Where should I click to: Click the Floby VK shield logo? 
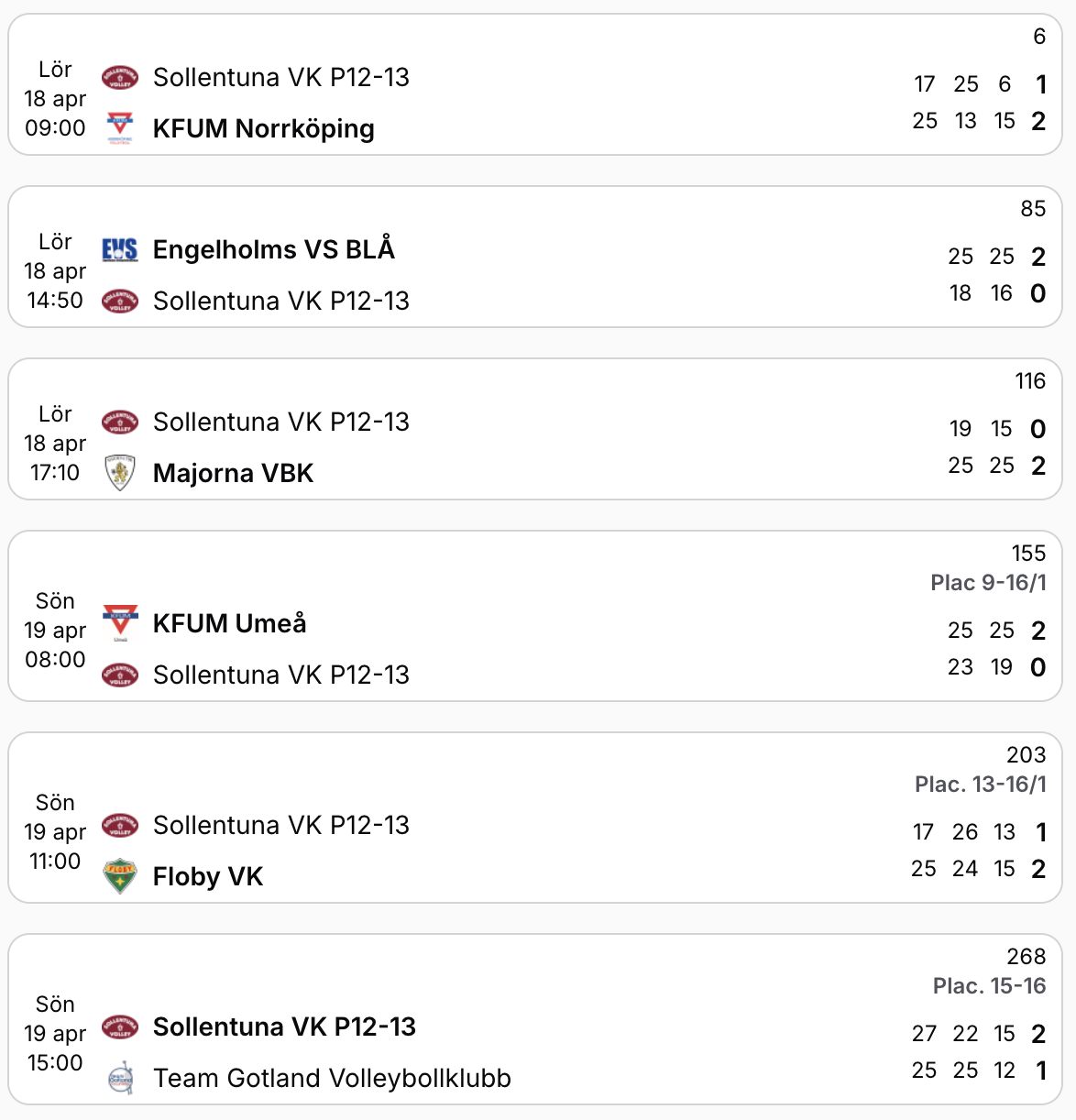[x=120, y=876]
